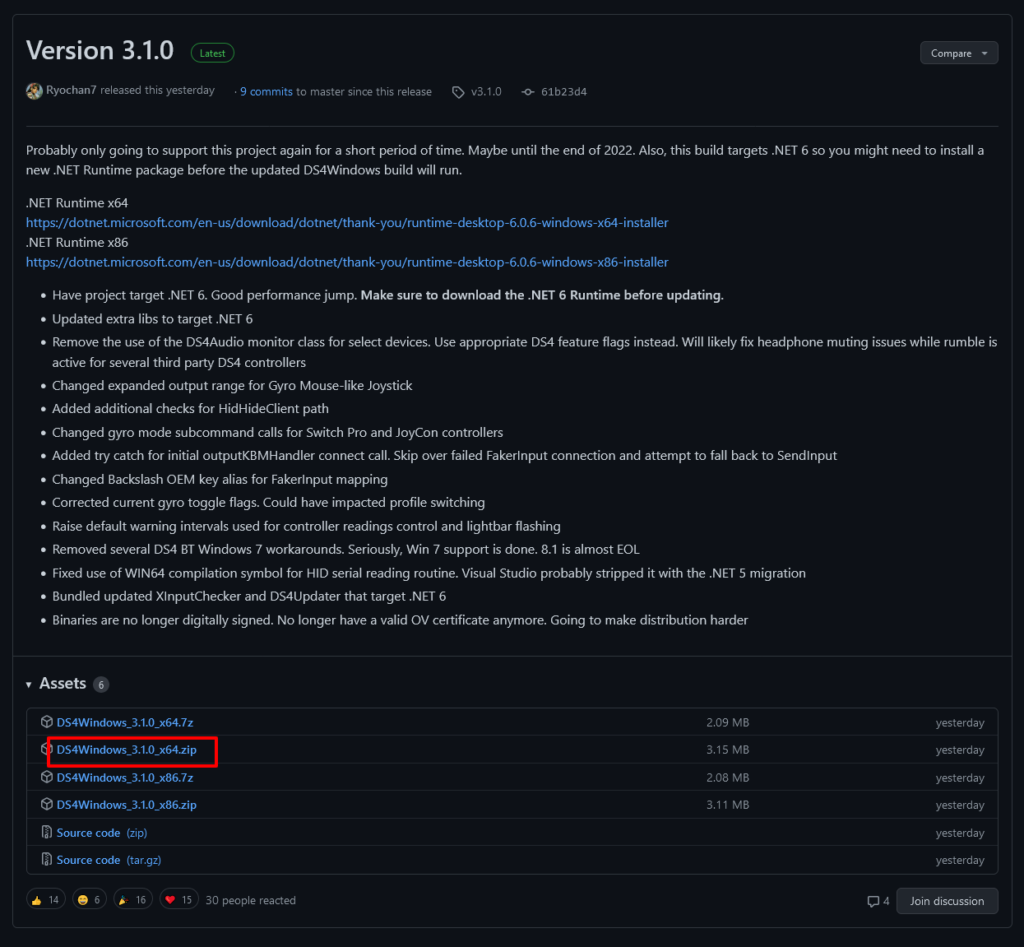Click 'Changed gyro mode subcommand calls' note

pos(278,432)
